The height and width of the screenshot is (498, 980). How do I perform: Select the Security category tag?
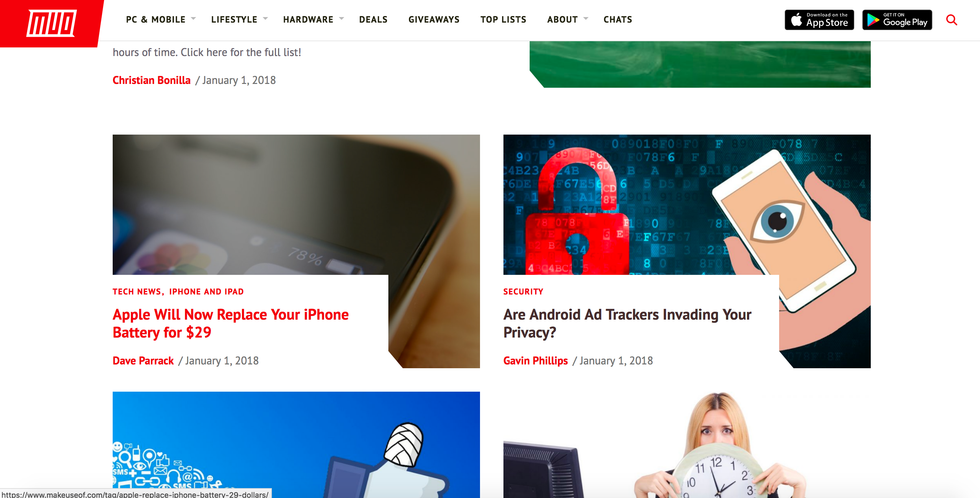pos(523,291)
